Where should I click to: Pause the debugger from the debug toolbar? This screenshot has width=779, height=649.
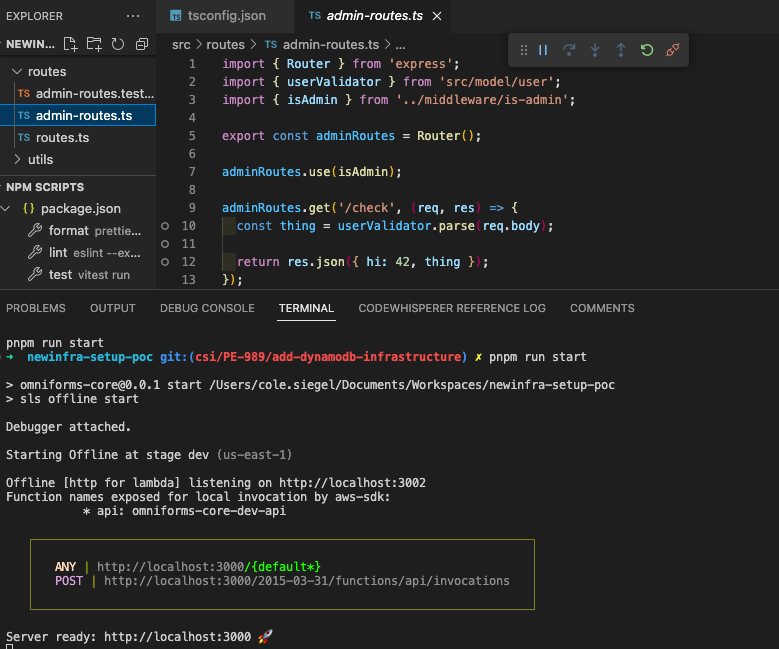[x=543, y=50]
